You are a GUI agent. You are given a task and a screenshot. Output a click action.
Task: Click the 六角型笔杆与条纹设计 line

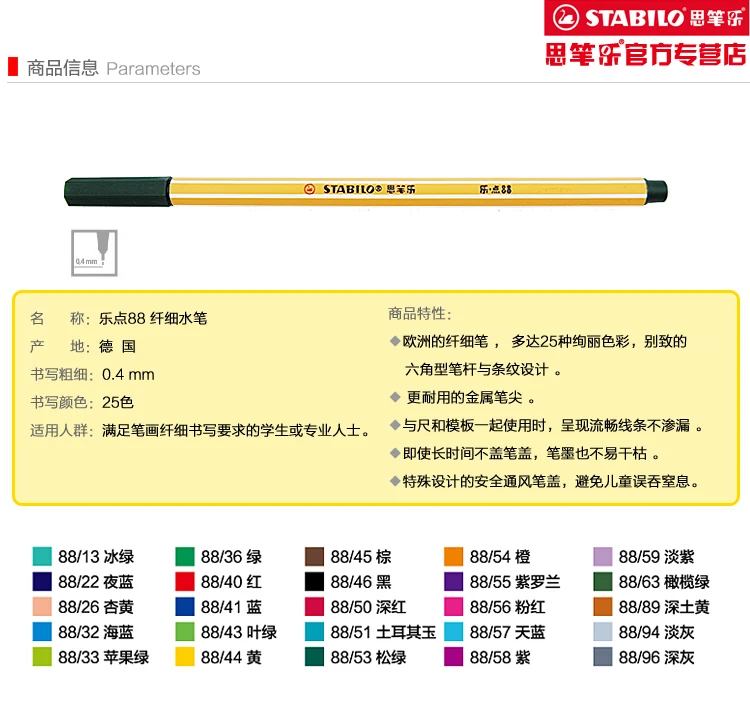click(x=483, y=370)
